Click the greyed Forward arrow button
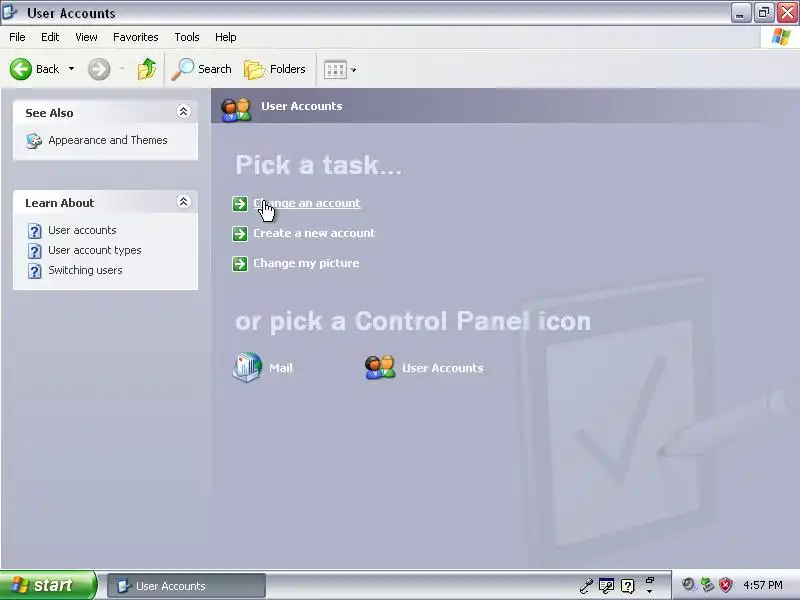This screenshot has height=600, width=800. point(99,69)
